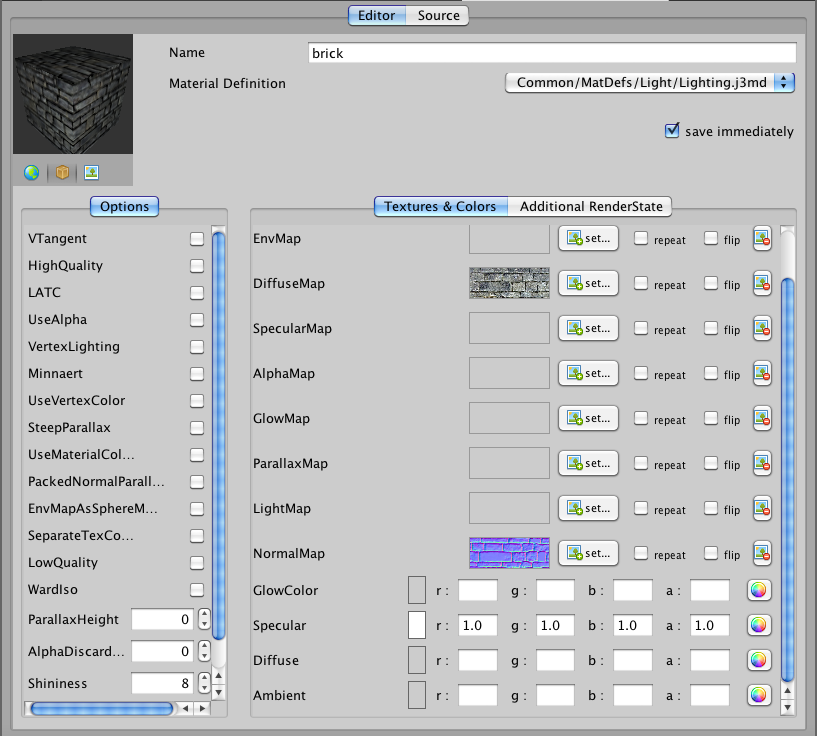Remove the DiffuseMap texture
Image resolution: width=817 pixels, height=736 pixels.
tap(762, 283)
